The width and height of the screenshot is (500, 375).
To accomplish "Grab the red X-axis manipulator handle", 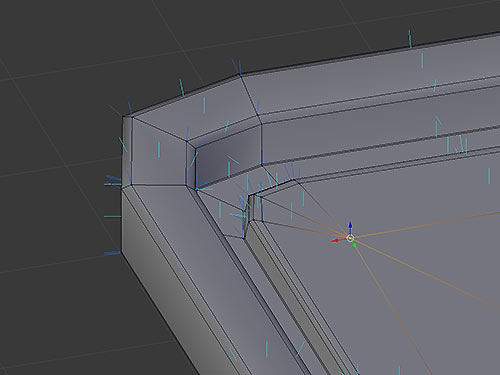I will (x=336, y=240).
